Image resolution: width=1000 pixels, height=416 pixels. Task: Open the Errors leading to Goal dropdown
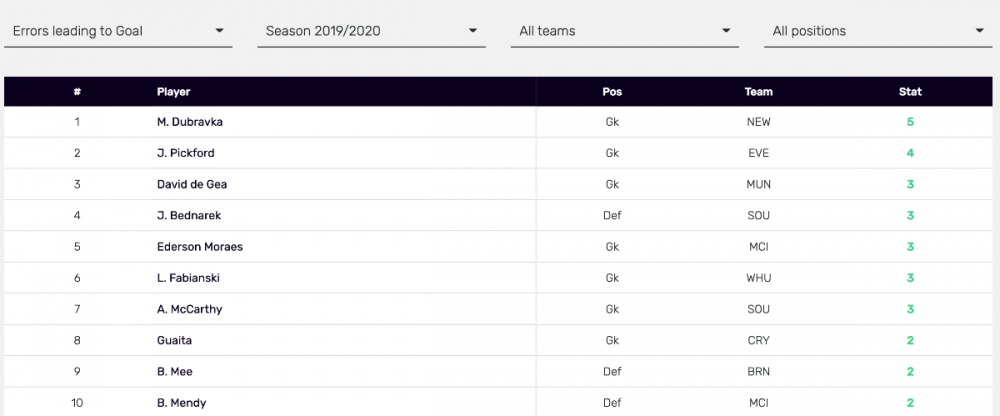(x=118, y=31)
